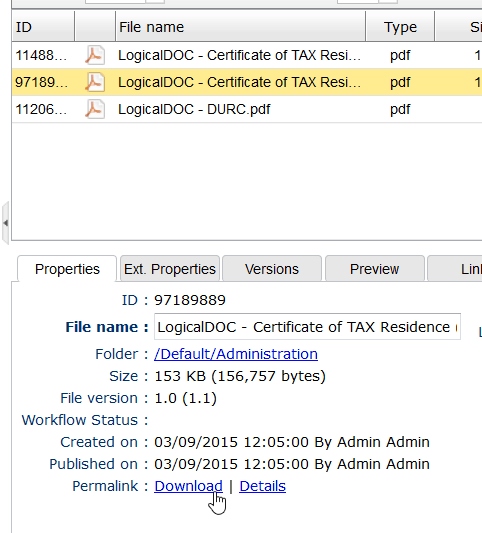This screenshot has width=482, height=533.
Task: Open the Properties tab
Action: [67, 269]
